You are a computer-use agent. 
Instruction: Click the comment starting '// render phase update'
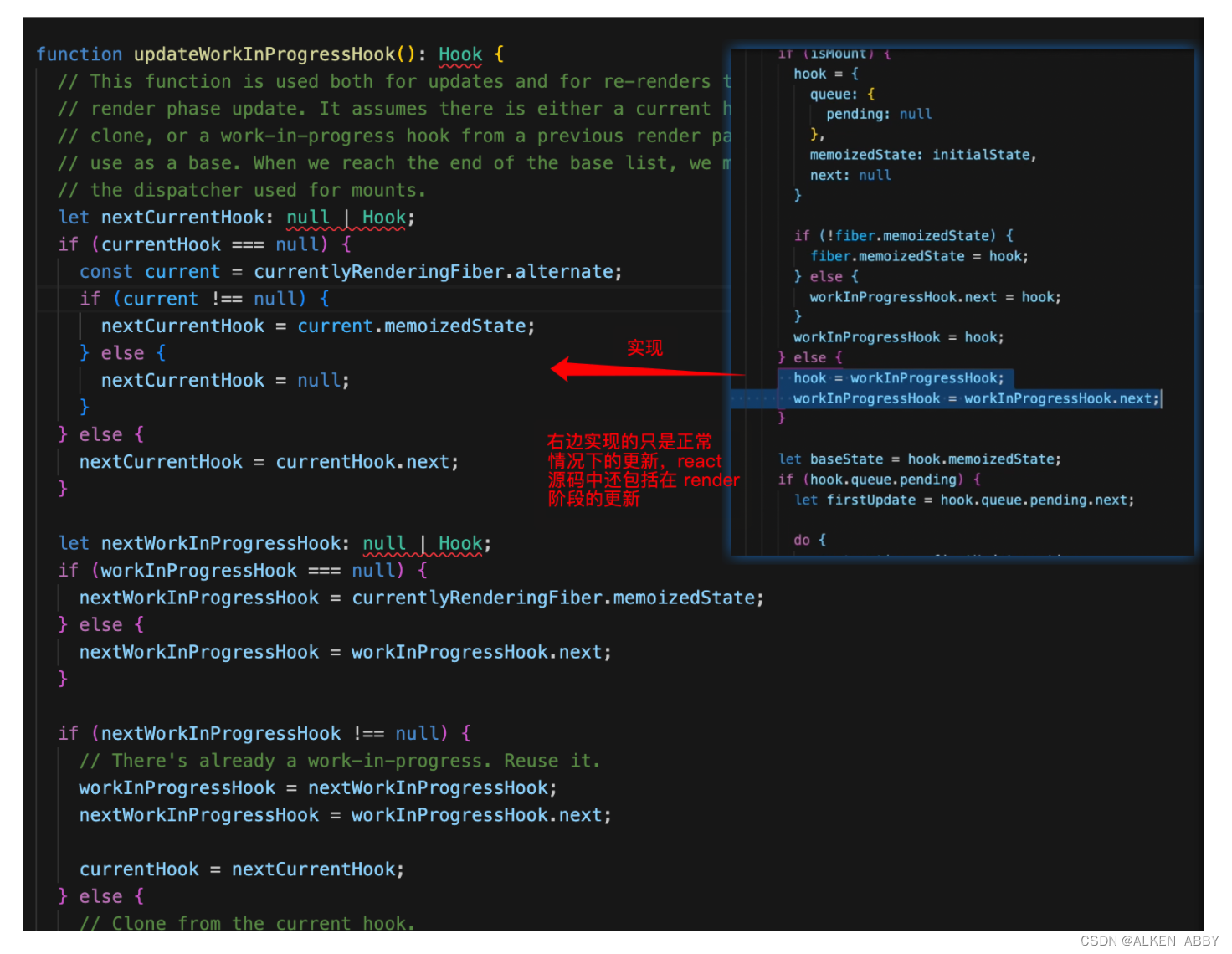[x=394, y=109]
